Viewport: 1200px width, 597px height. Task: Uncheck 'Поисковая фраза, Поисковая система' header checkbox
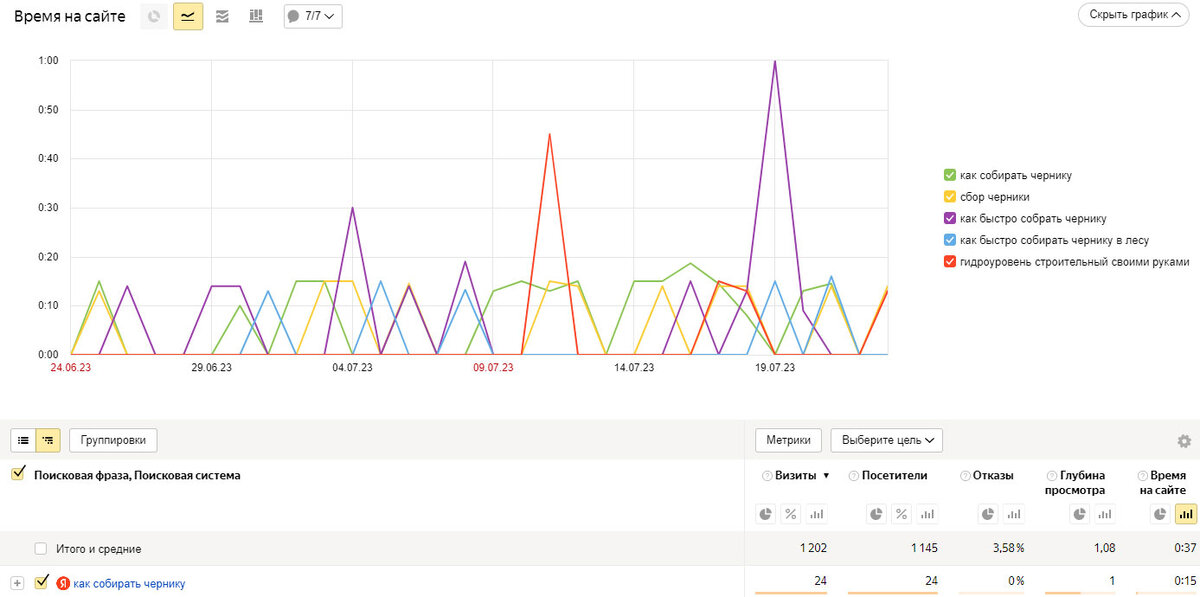[x=17, y=474]
